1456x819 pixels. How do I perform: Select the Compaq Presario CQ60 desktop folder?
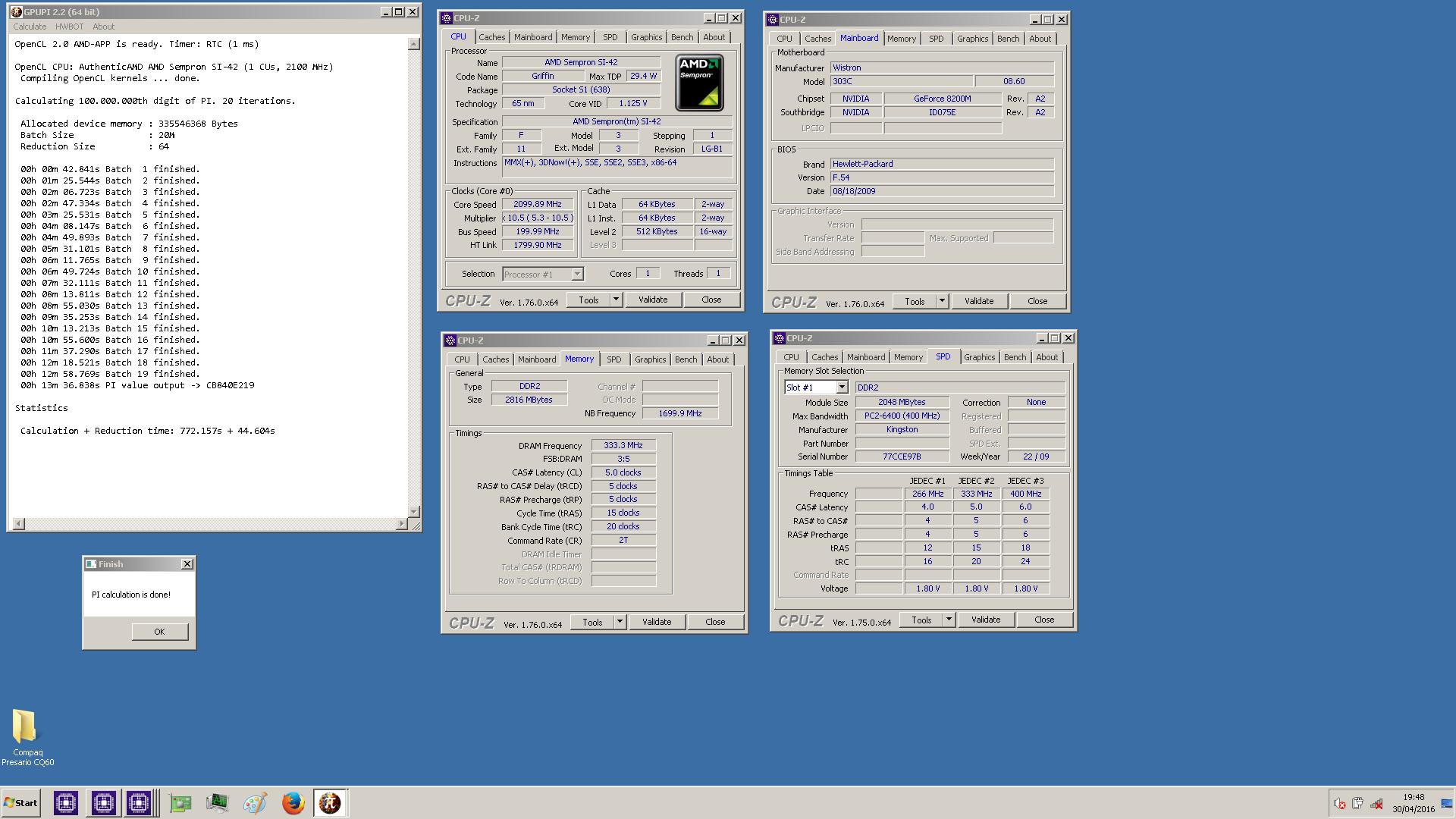27,738
